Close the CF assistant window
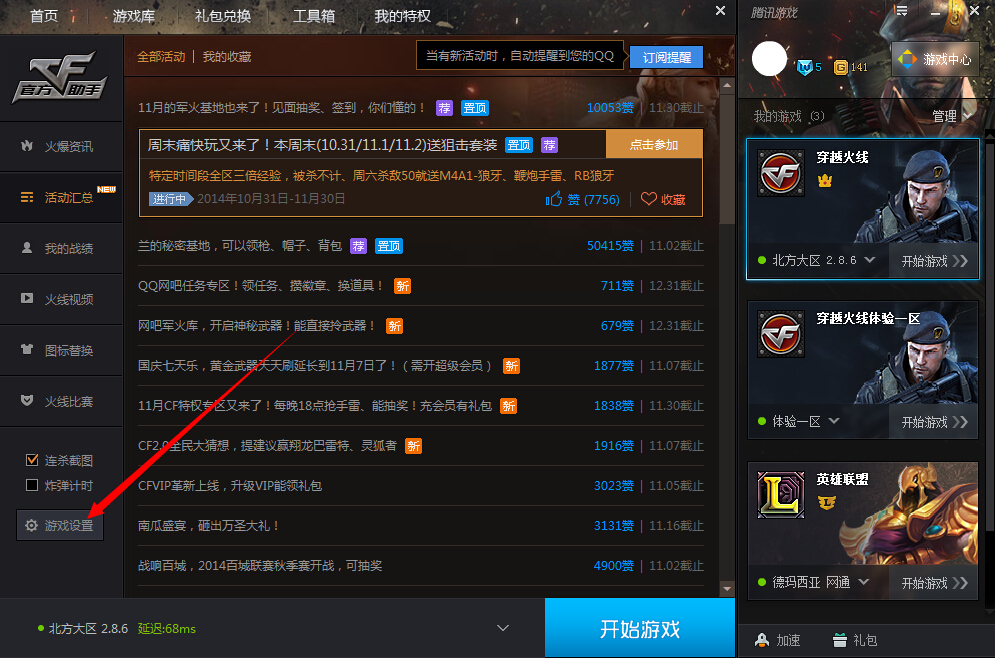 tap(720, 11)
